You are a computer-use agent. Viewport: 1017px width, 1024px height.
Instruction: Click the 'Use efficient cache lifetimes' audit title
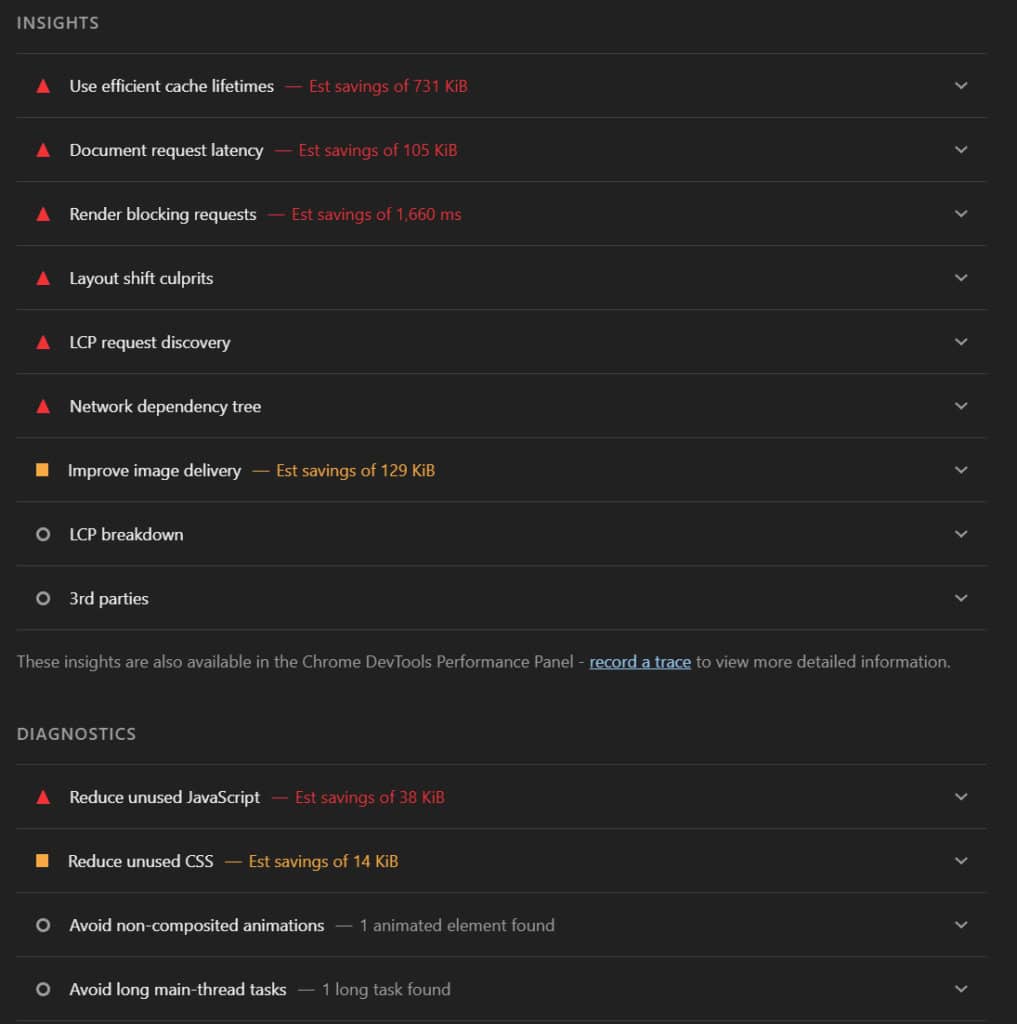pyautogui.click(x=171, y=86)
